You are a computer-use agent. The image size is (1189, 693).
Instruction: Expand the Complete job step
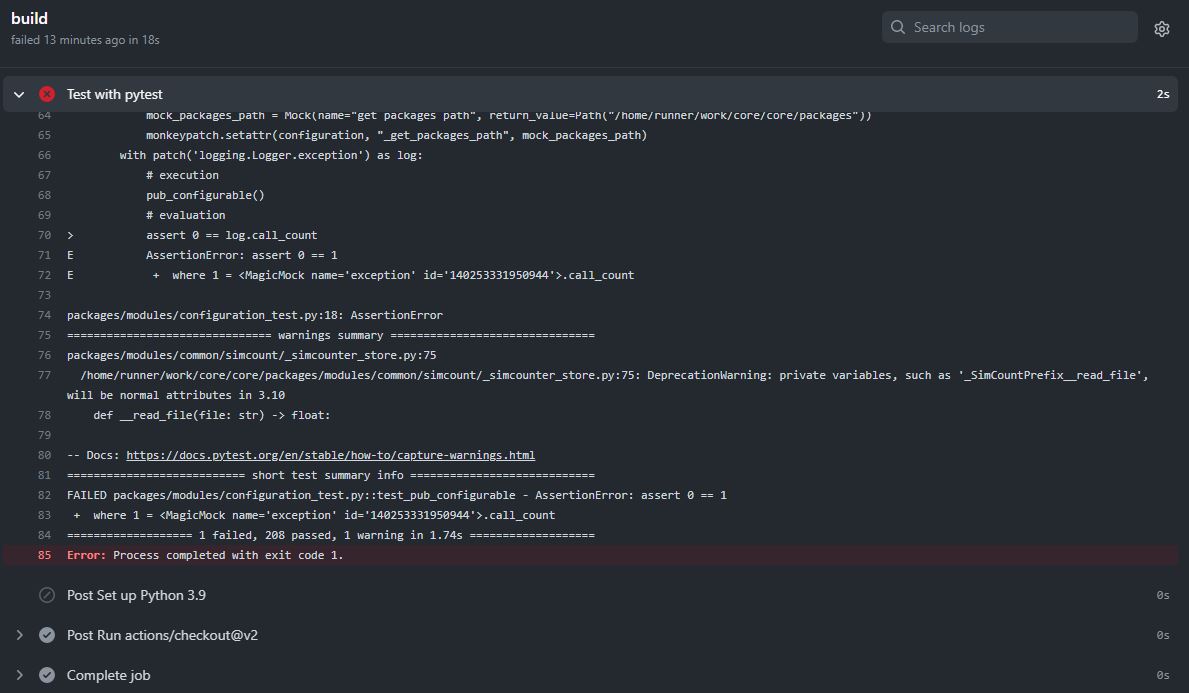pyautogui.click(x=19, y=675)
